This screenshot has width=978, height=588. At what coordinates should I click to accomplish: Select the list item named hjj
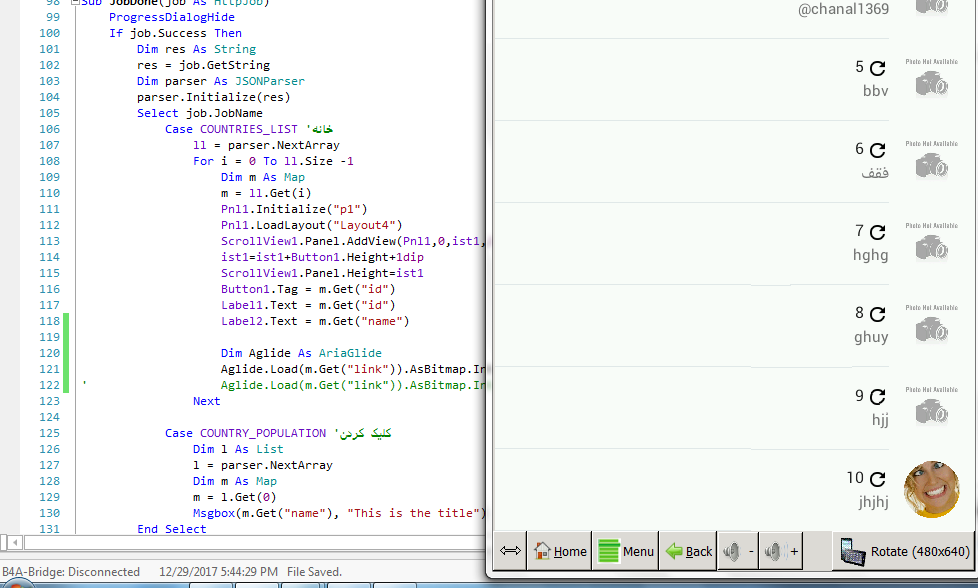point(879,420)
